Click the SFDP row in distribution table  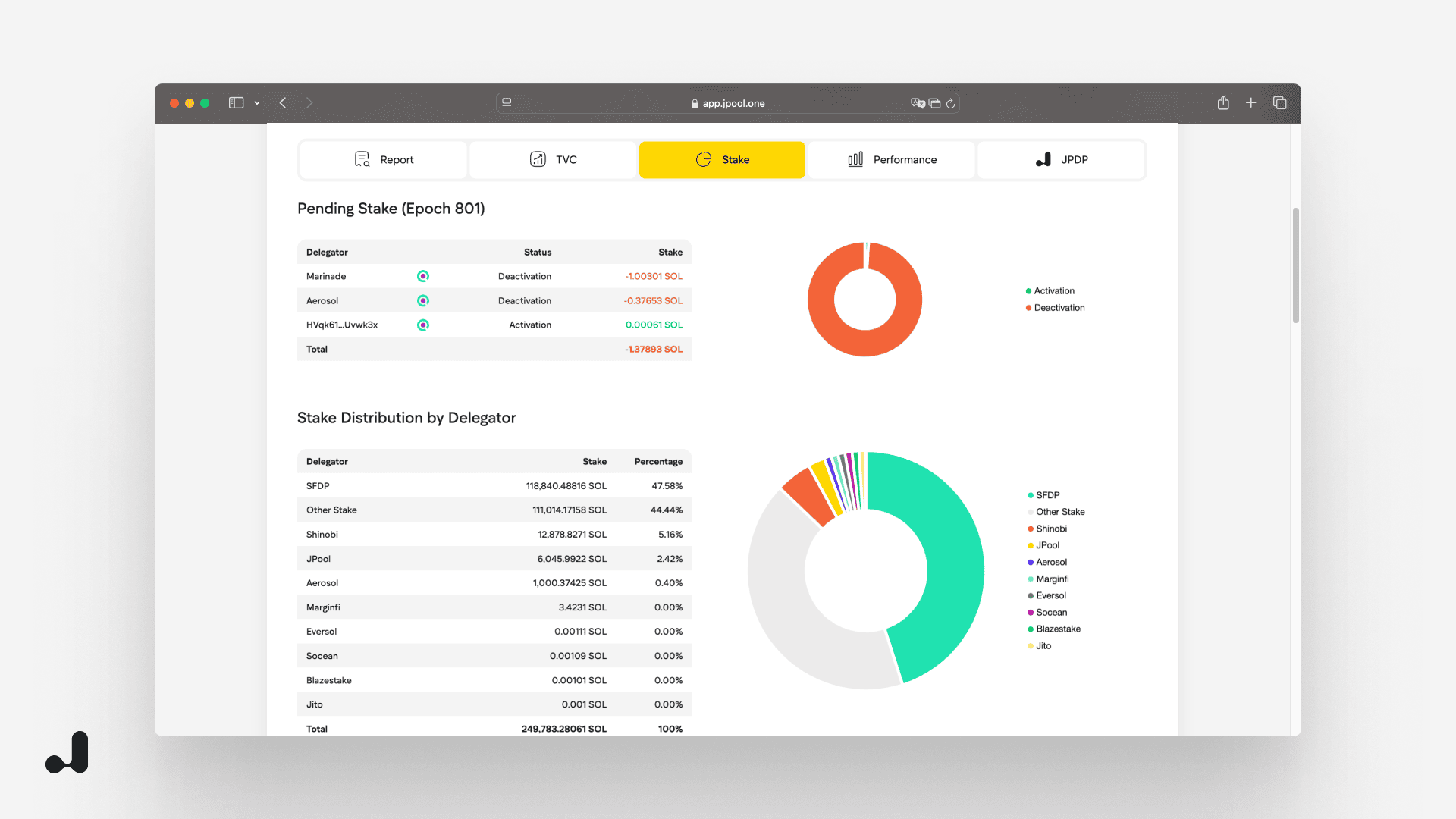(494, 485)
